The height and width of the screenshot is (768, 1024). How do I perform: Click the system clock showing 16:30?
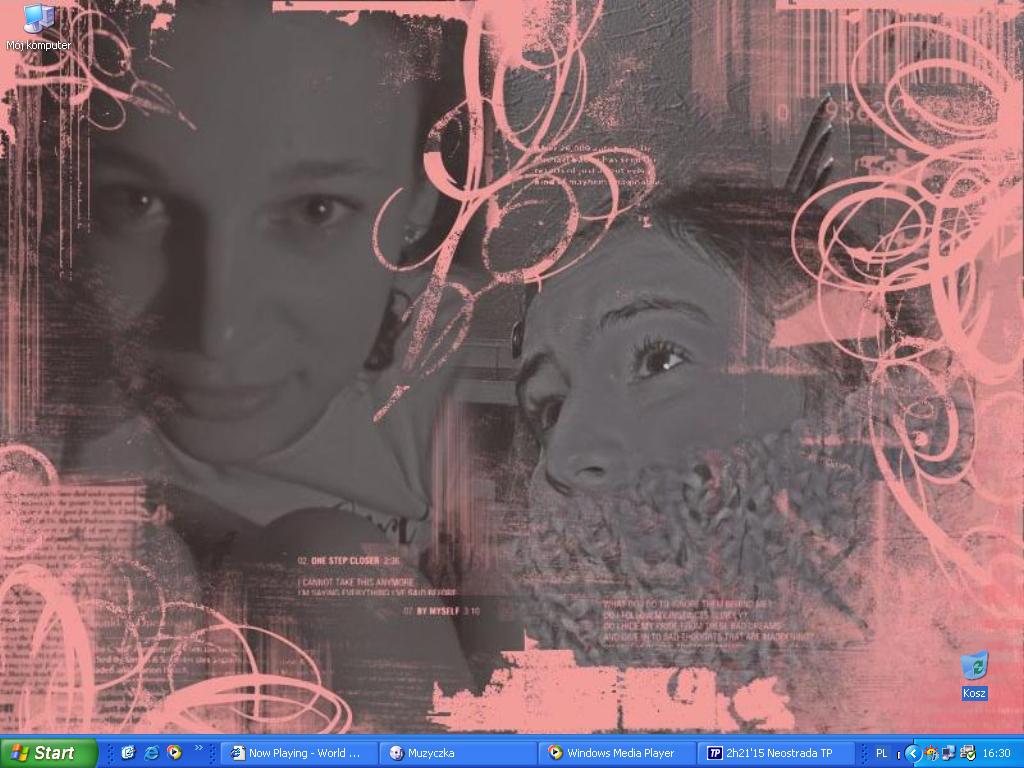pos(997,753)
